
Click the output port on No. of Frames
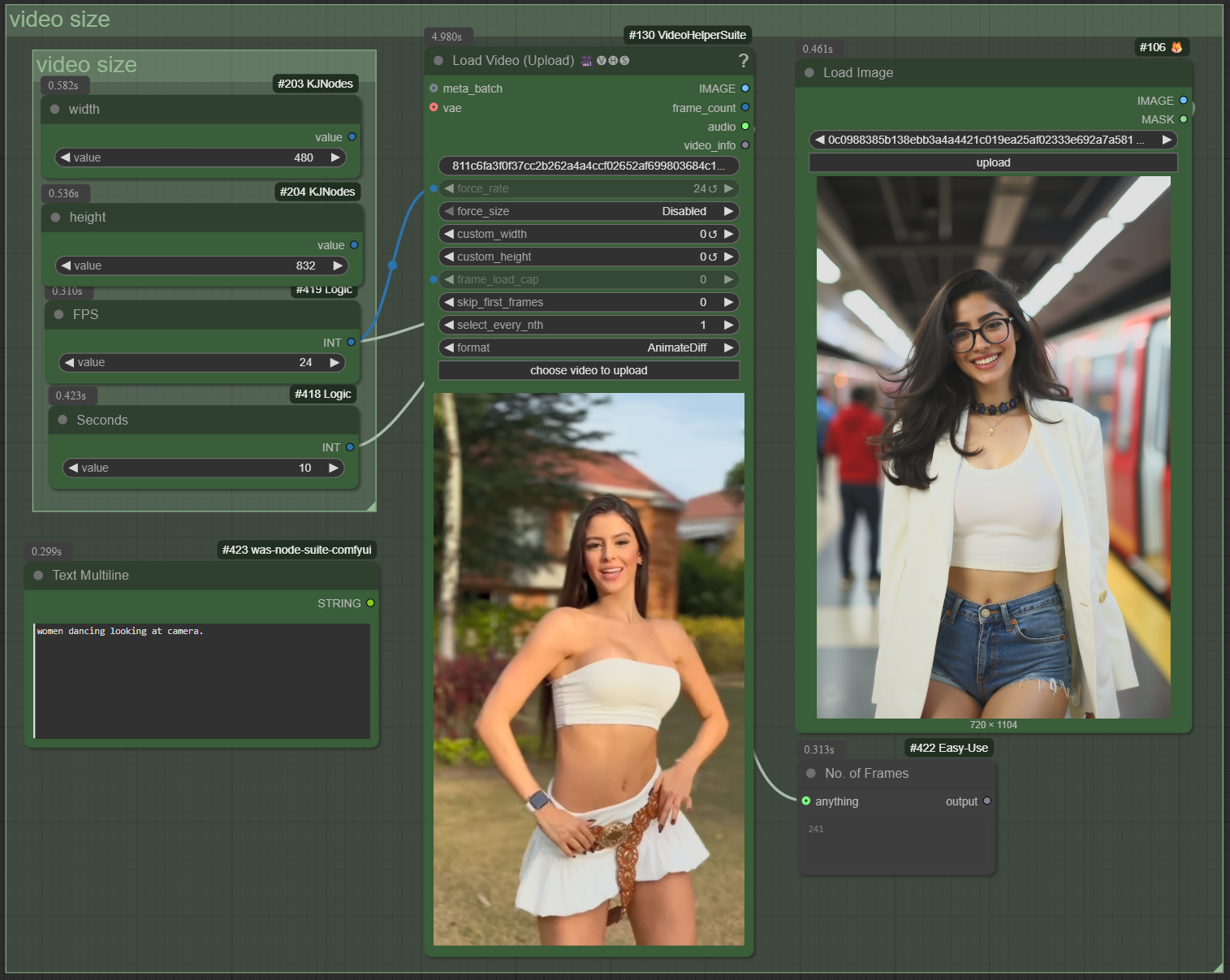[x=987, y=801]
